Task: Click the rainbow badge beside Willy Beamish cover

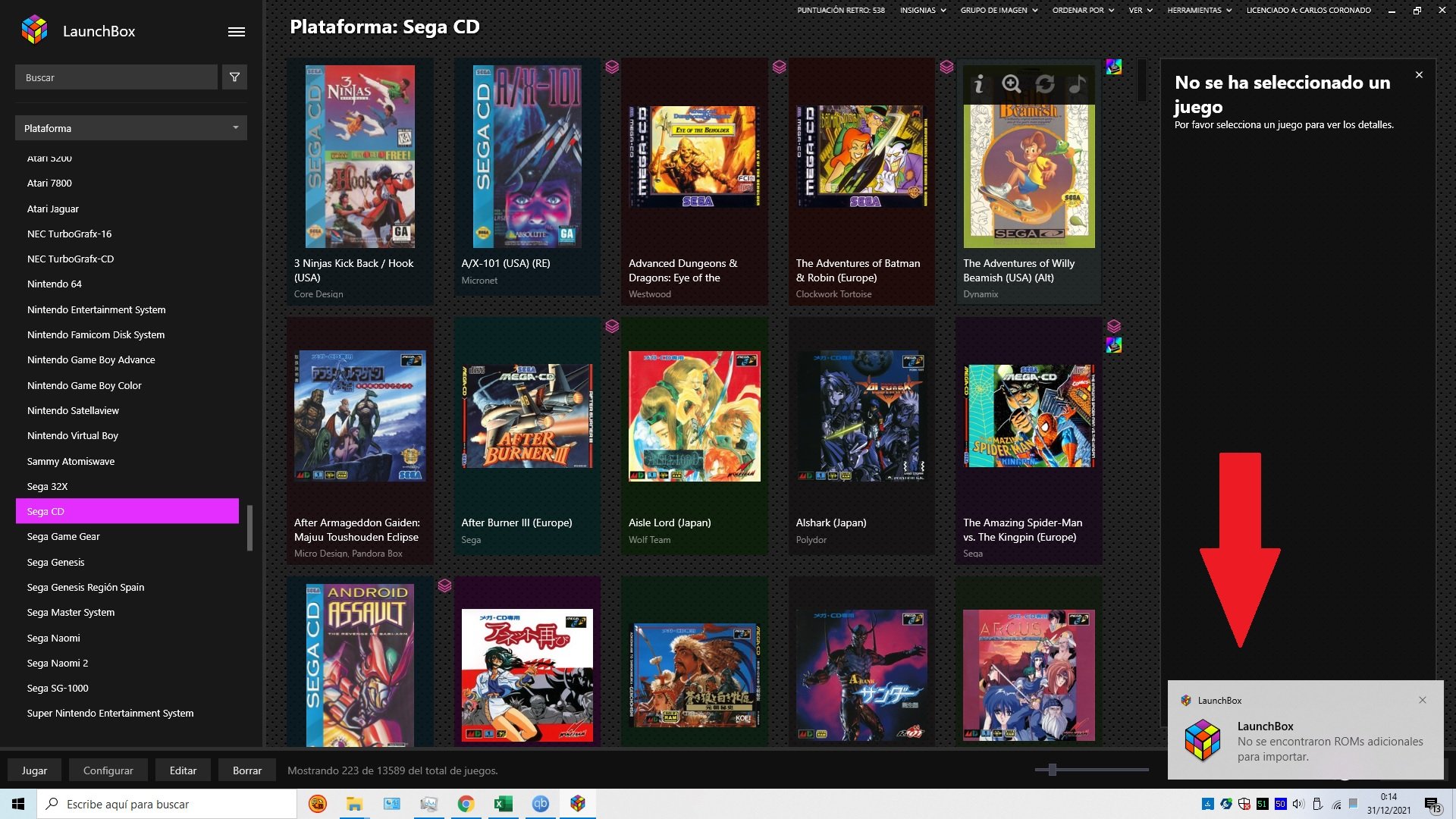Action: [x=1113, y=67]
